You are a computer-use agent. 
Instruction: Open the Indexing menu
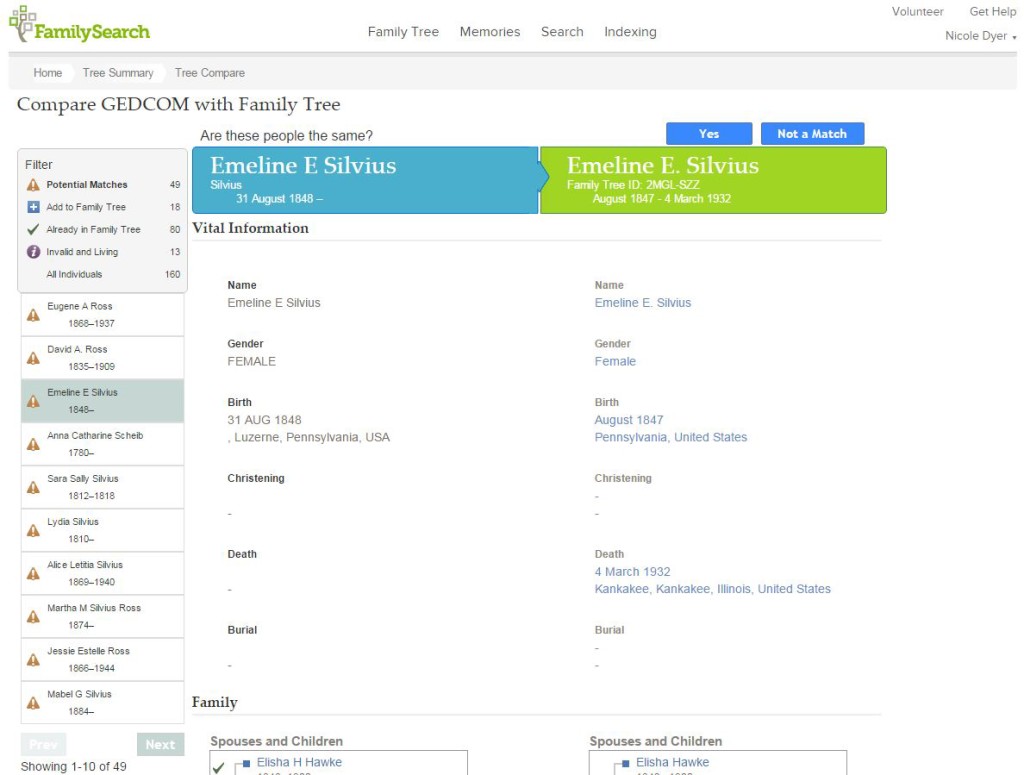[x=630, y=31]
